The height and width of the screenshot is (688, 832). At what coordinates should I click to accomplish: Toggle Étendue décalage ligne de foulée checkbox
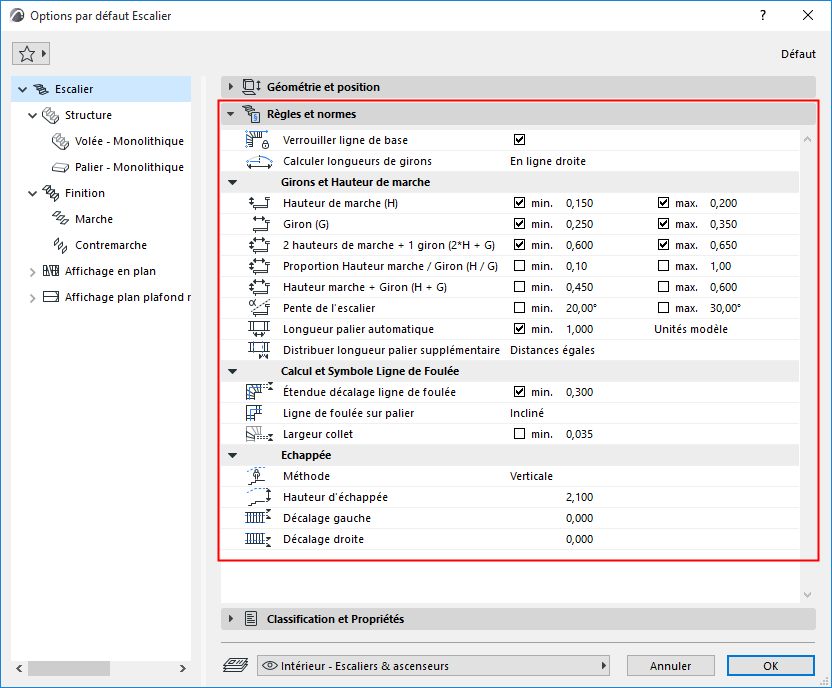coord(519,392)
